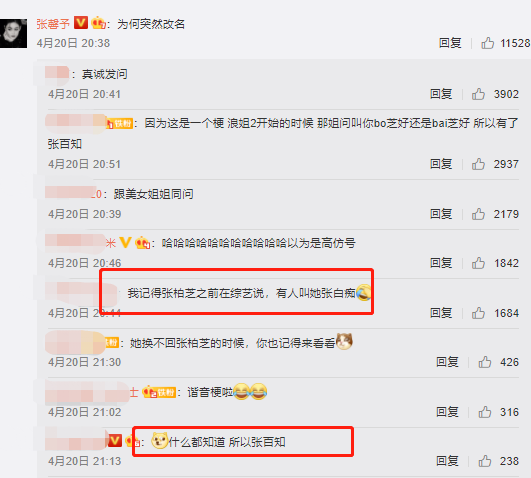This screenshot has width=531, height=478.
Task: Reply to the 张白痴 comment
Action: coord(441,313)
